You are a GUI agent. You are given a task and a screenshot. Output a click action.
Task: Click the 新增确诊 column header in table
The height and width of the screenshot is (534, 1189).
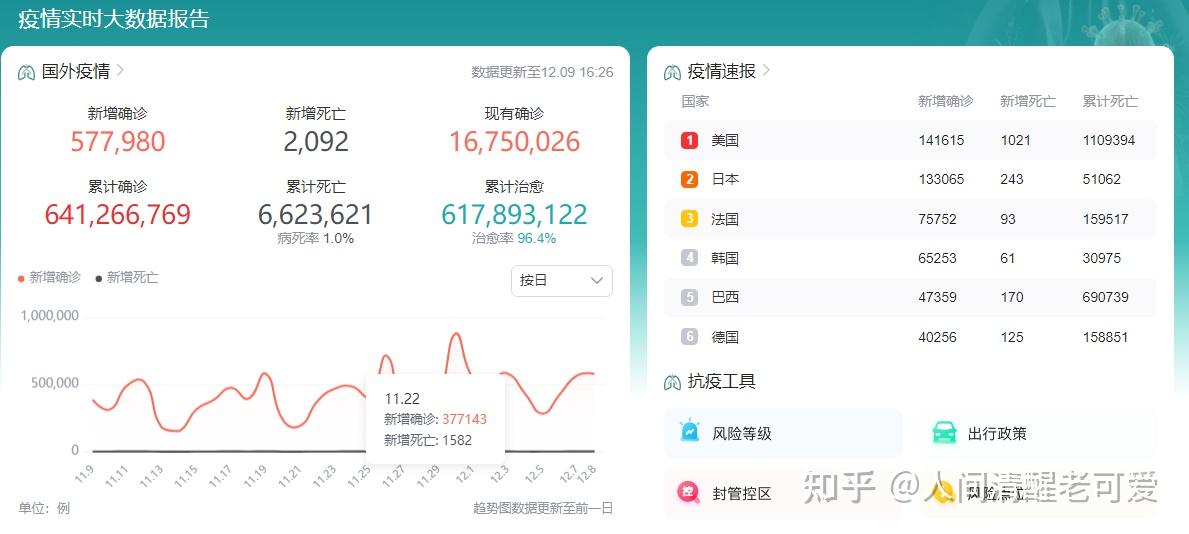coord(946,101)
